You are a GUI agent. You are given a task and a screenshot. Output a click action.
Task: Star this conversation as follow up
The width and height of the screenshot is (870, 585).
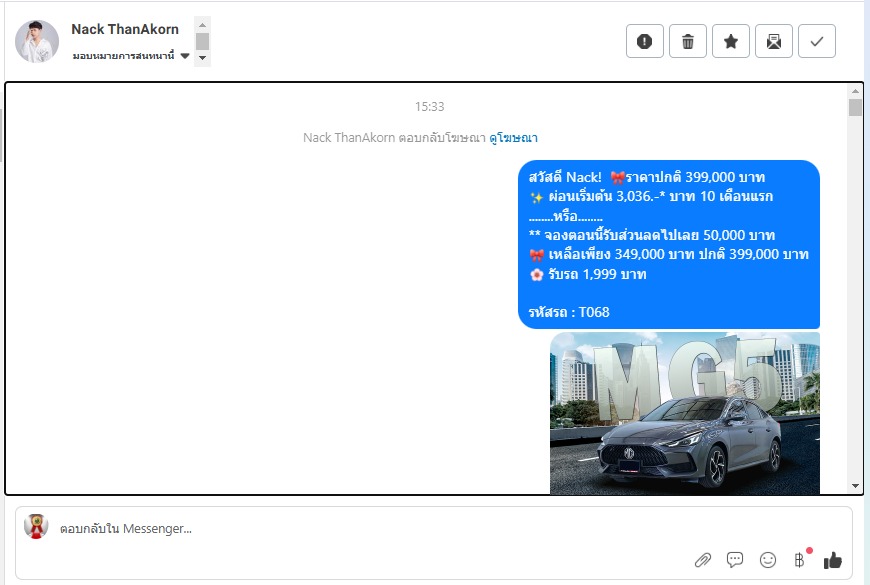pos(731,41)
